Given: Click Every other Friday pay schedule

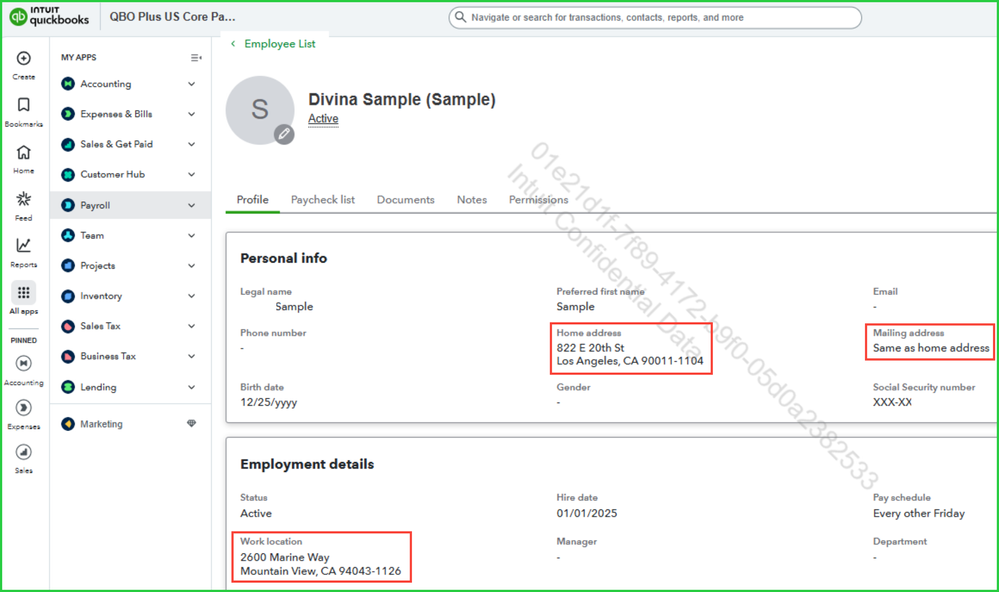Looking at the screenshot, I should pyautogui.click(x=919, y=513).
